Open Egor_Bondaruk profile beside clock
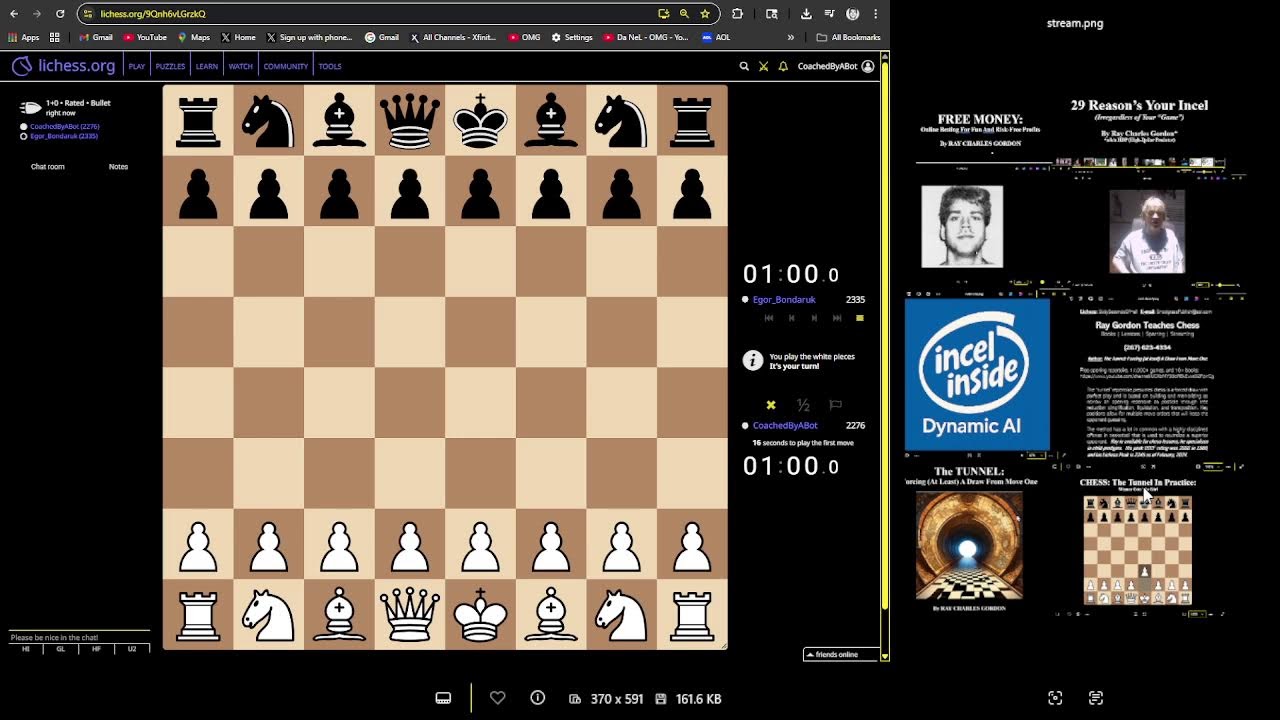 [x=784, y=299]
